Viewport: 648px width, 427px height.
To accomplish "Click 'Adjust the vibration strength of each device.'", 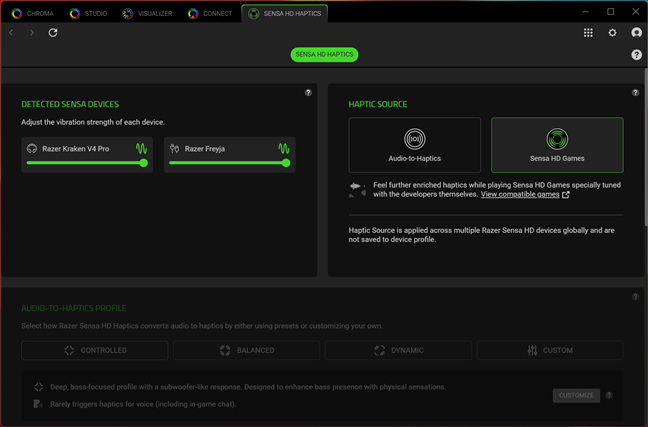I will pyautogui.click(x=93, y=122).
